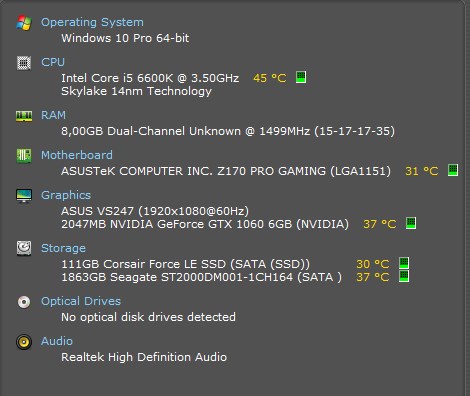The image size is (470, 396).
Task: Open the CPU section link
Action: (x=53, y=62)
